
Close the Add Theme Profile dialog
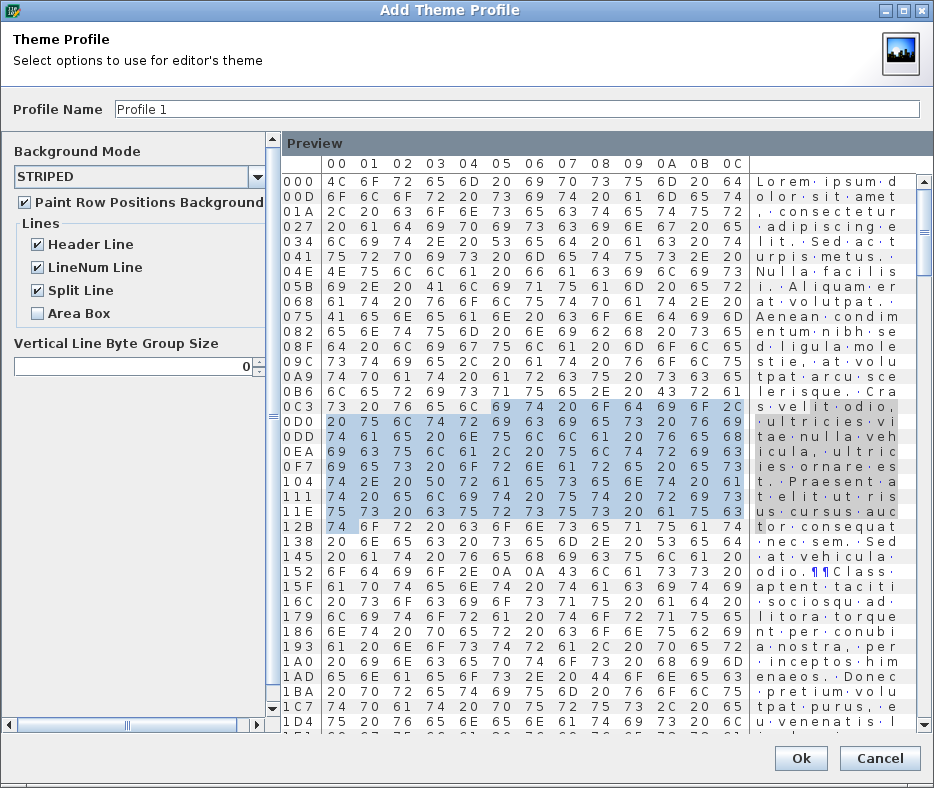[x=922, y=10]
